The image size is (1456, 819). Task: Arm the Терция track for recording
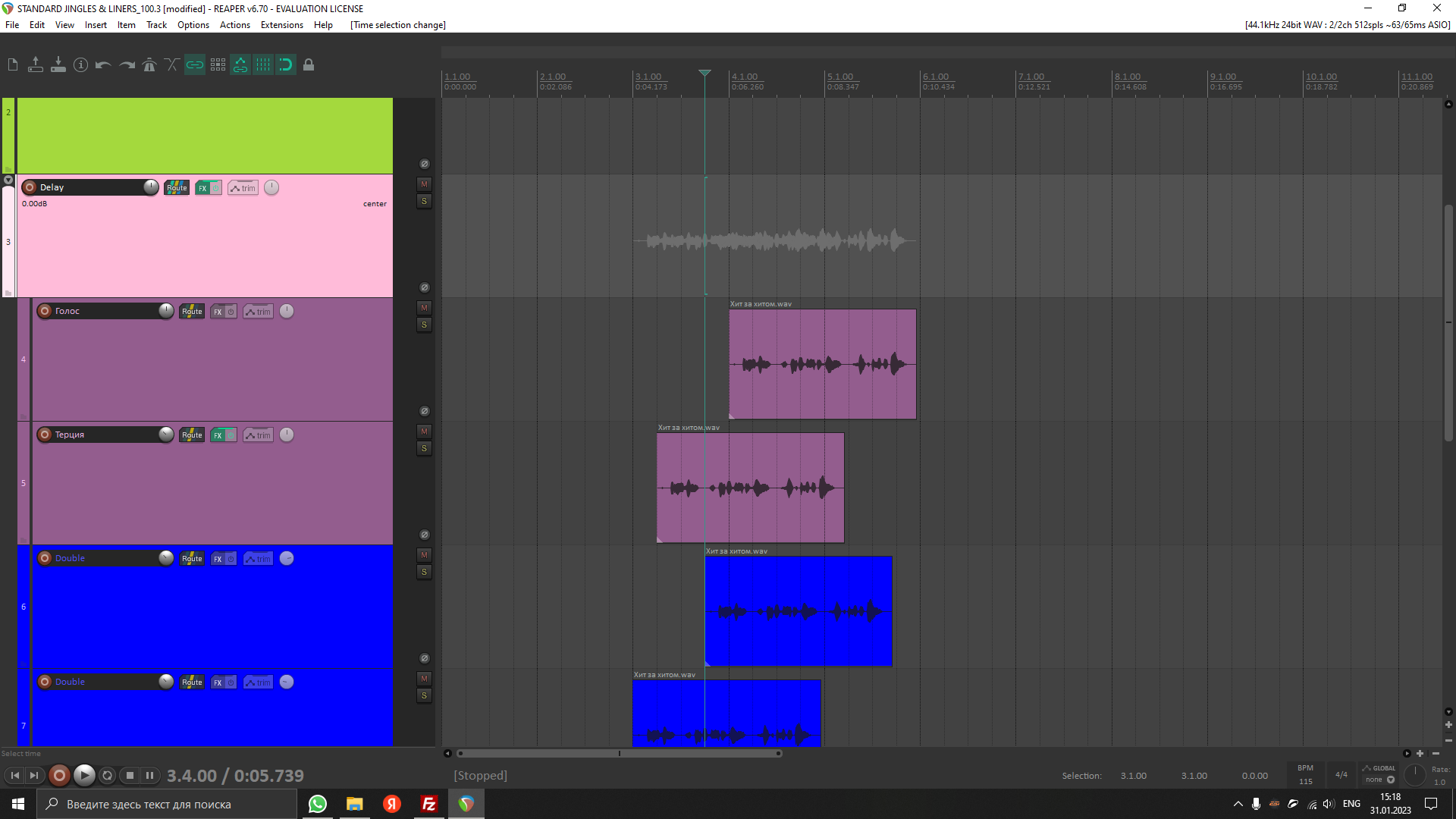45,435
